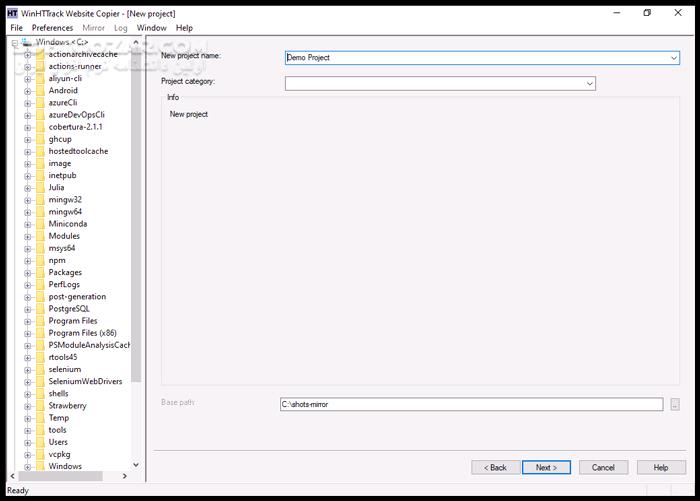Open the New project name dropdown arrow
Image resolution: width=700 pixels, height=501 pixels.
tap(674, 58)
